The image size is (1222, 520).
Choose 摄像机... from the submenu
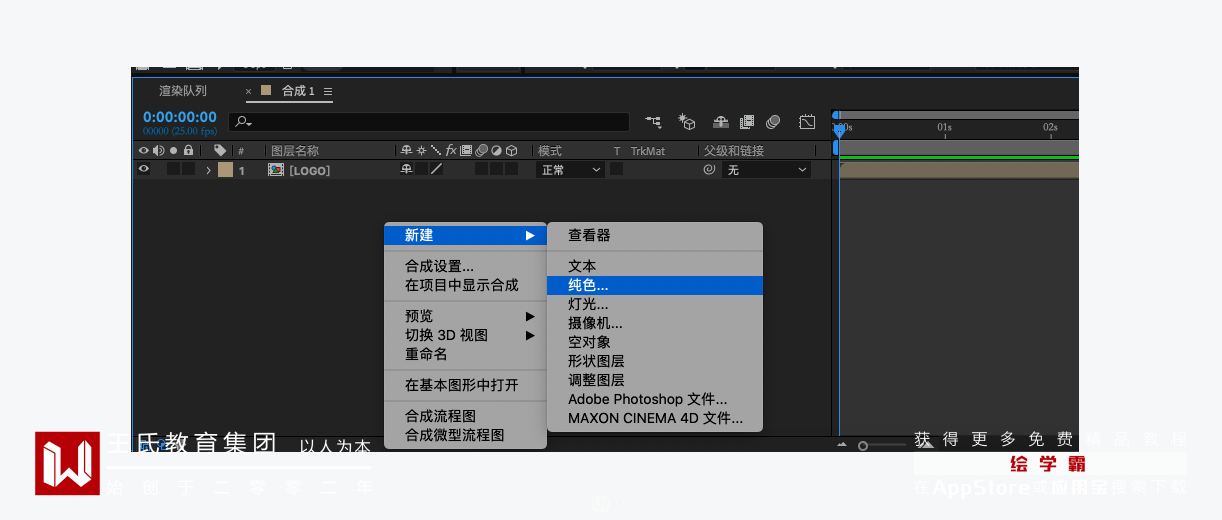coord(655,323)
